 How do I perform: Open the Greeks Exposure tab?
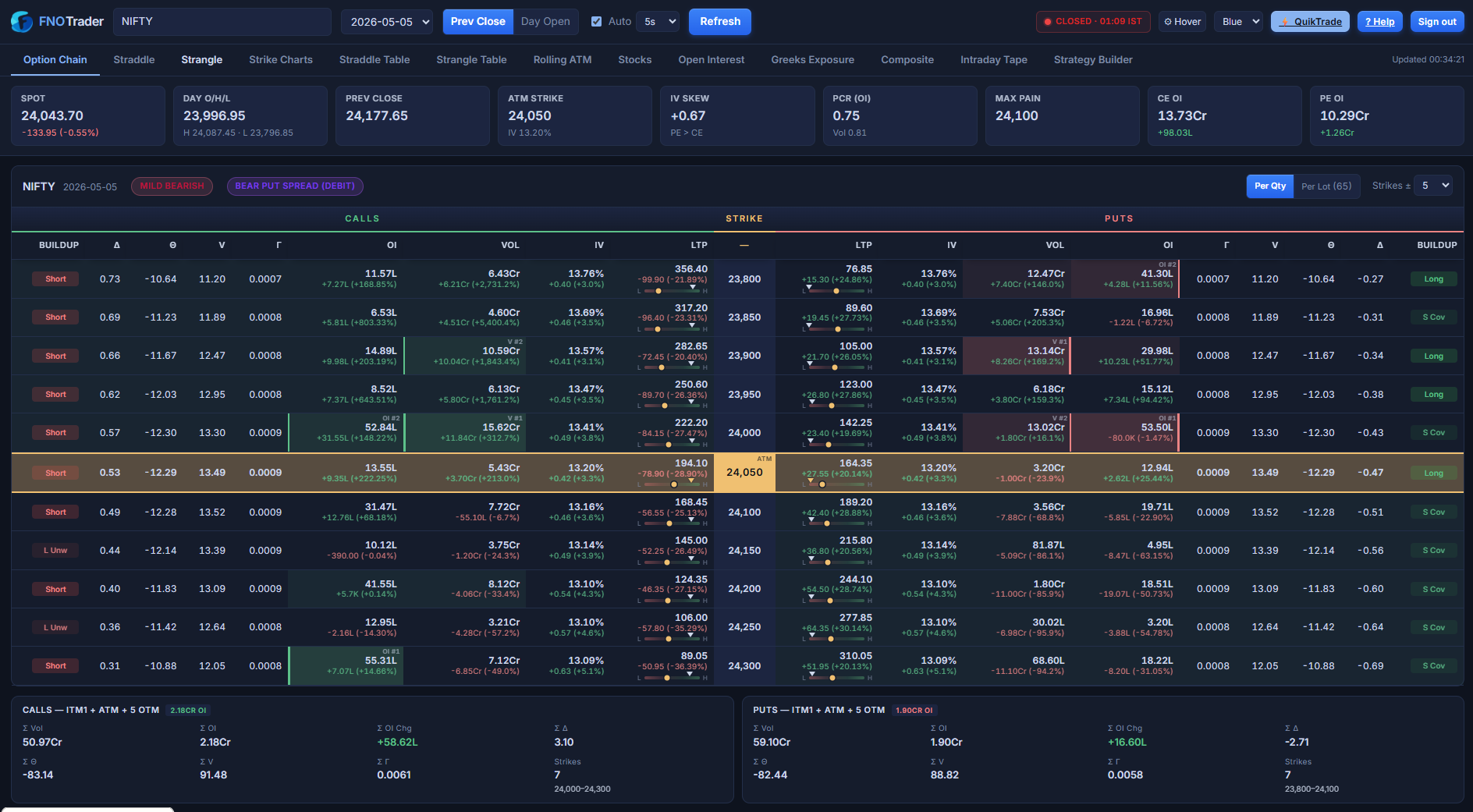click(813, 60)
